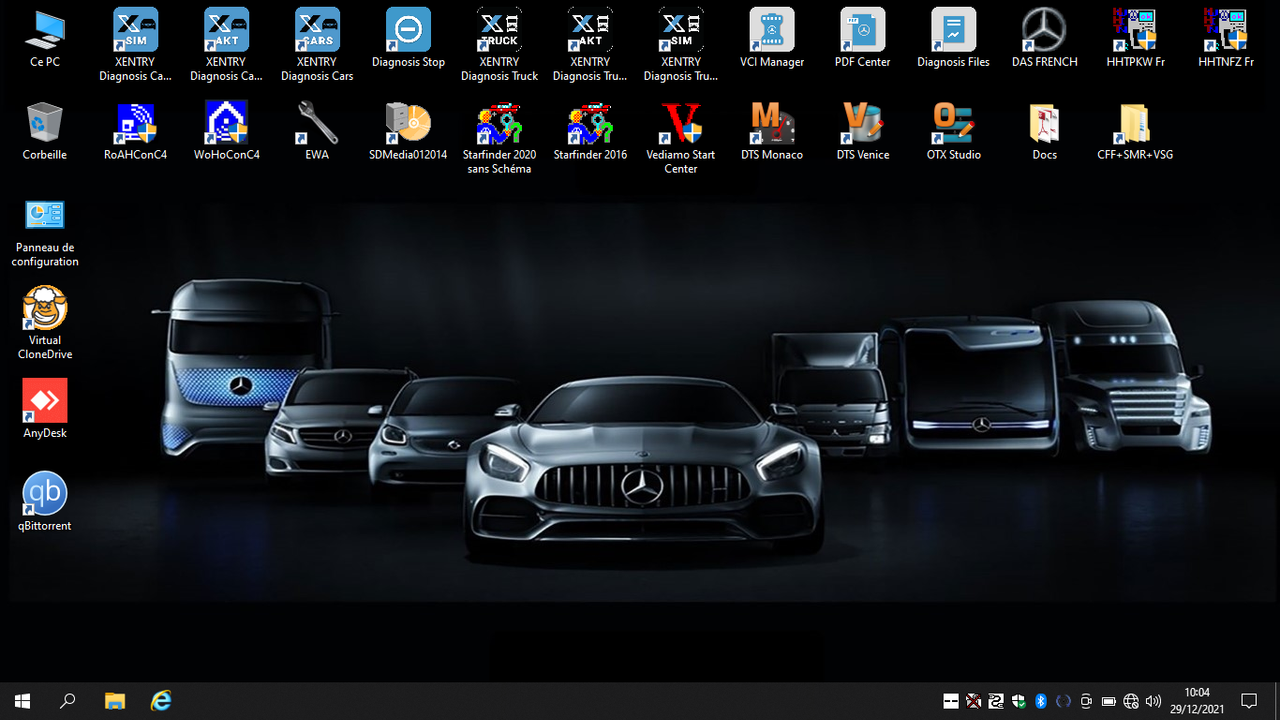Open XENTRY Diagnosis Truck shortcut
Screen dimensions: 1280x720
[499, 45]
